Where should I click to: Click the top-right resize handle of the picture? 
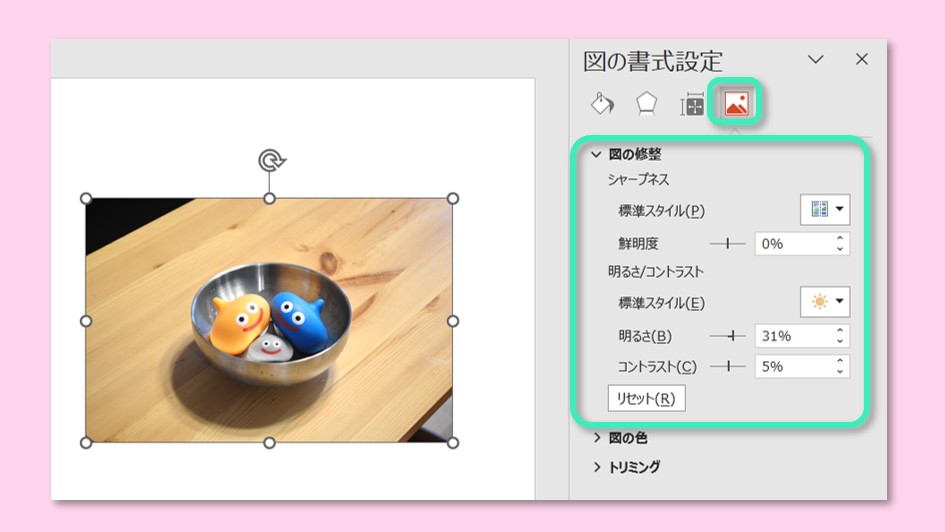[453, 199]
